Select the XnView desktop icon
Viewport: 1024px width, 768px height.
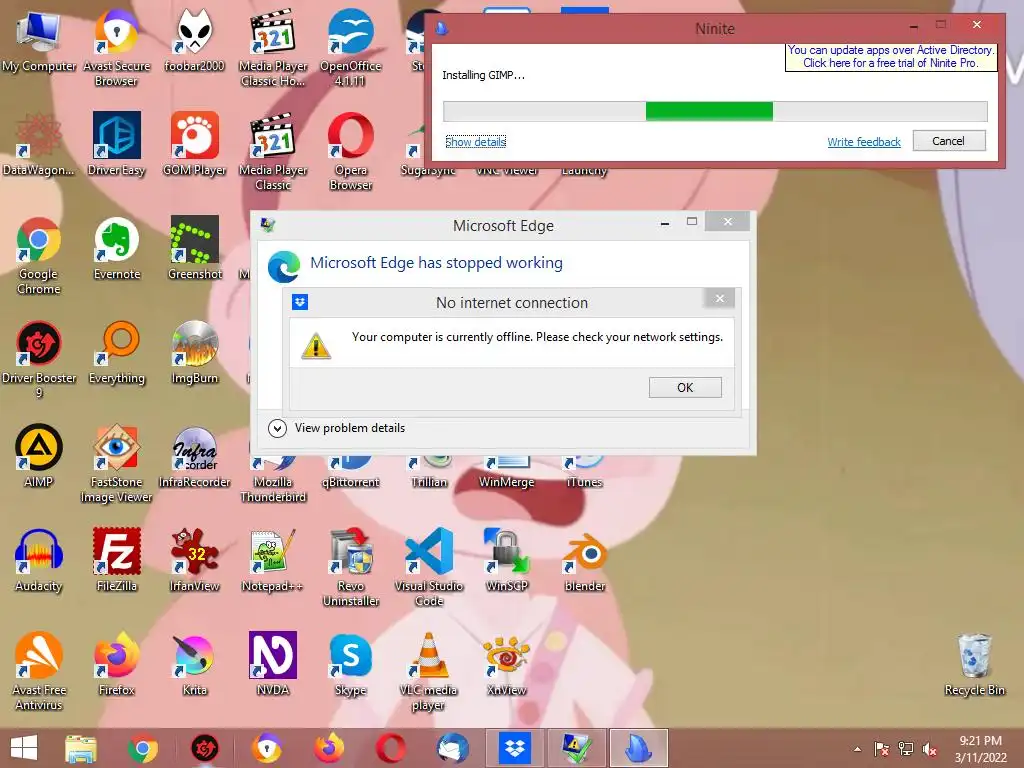coord(507,664)
